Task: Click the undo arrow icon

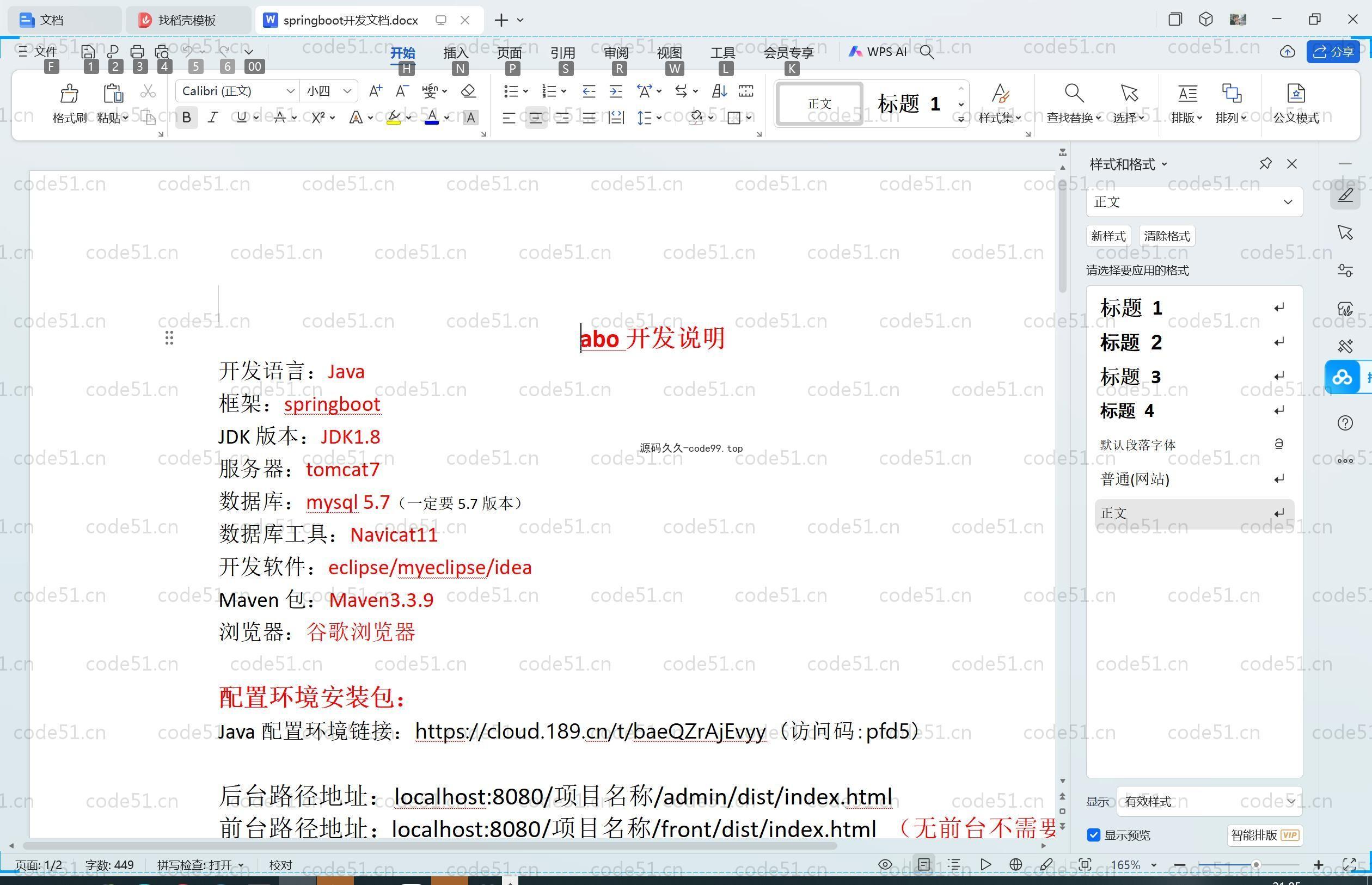Action: 188,51
